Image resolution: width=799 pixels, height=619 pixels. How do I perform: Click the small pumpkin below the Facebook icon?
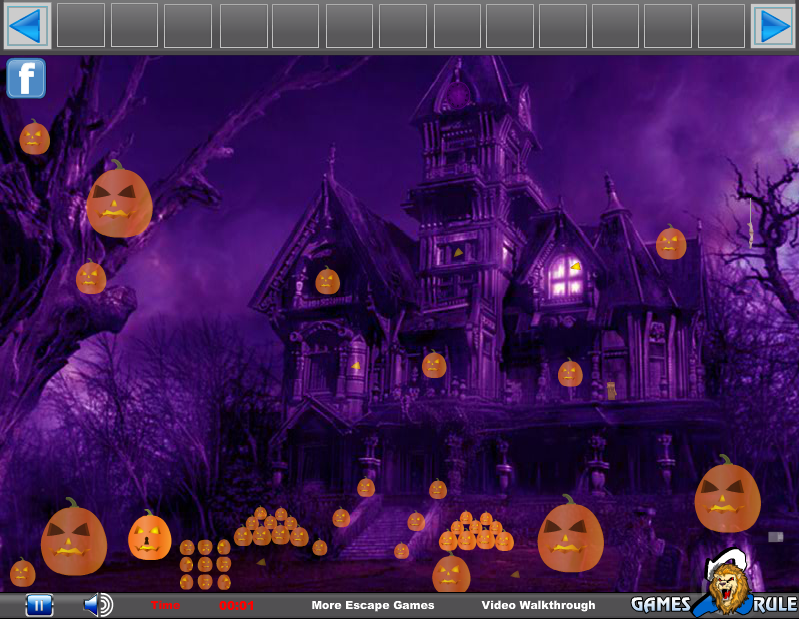point(34,137)
